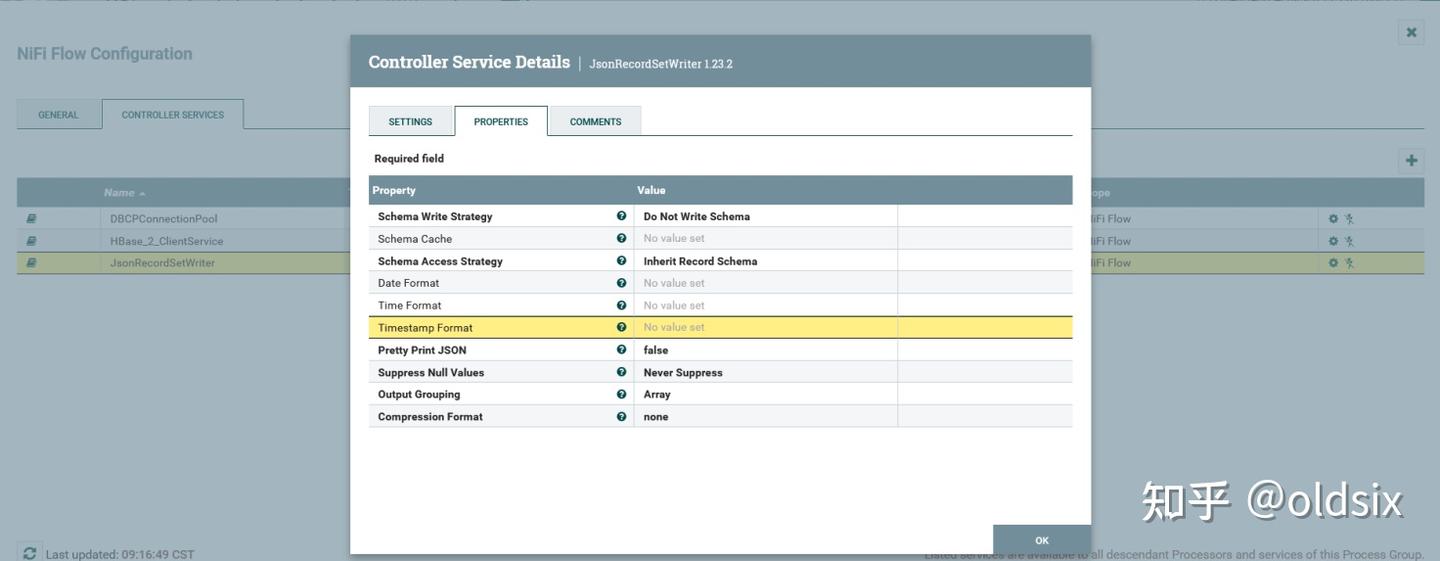Switch to the Settings tab

coord(410,122)
